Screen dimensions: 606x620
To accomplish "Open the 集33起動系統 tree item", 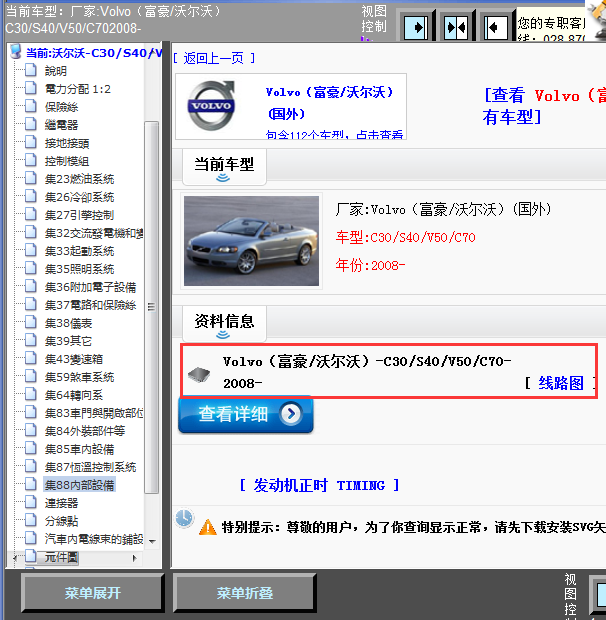I will pyautogui.click(x=79, y=251).
